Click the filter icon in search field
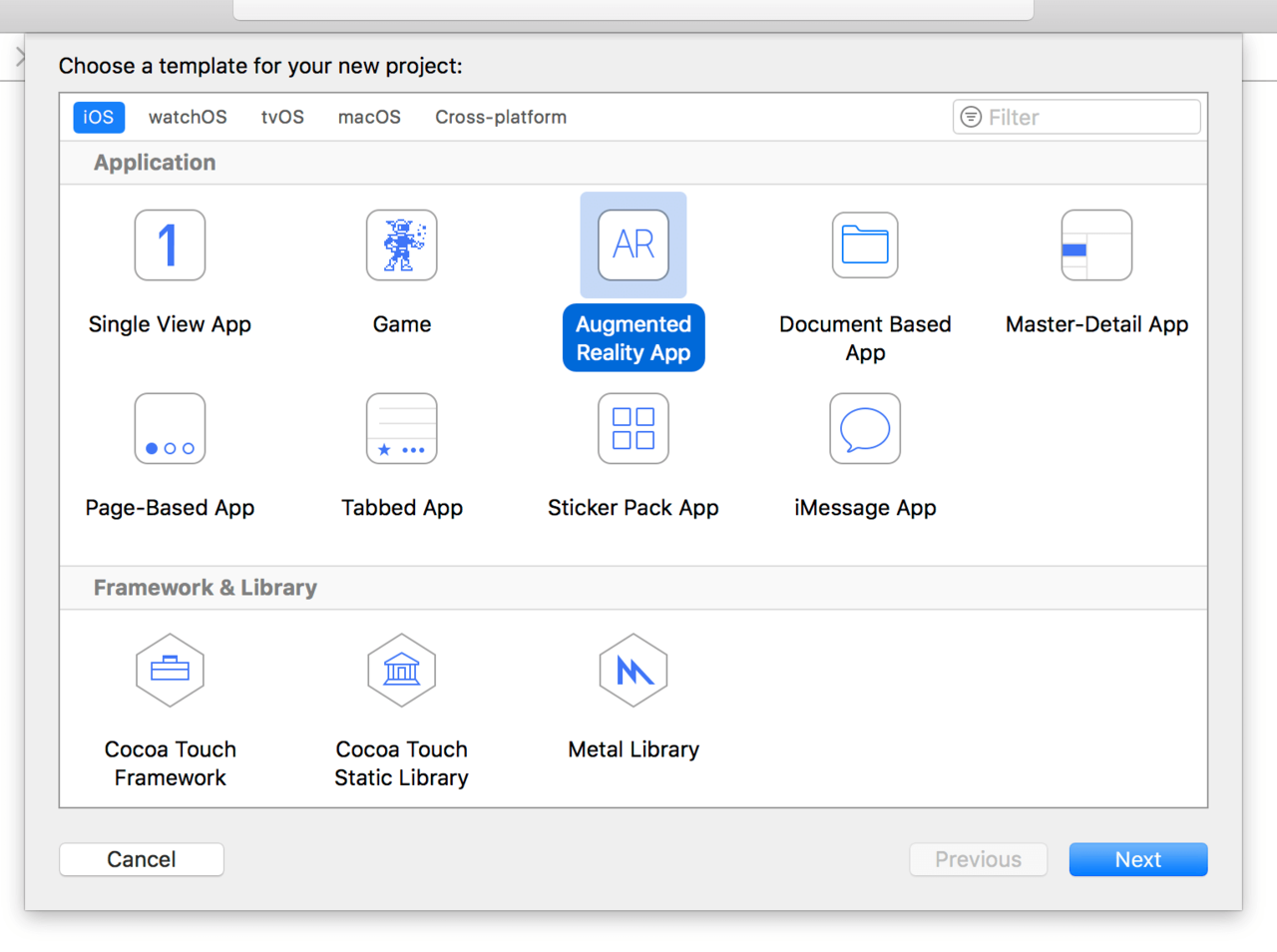The height and width of the screenshot is (952, 1277). point(971,117)
